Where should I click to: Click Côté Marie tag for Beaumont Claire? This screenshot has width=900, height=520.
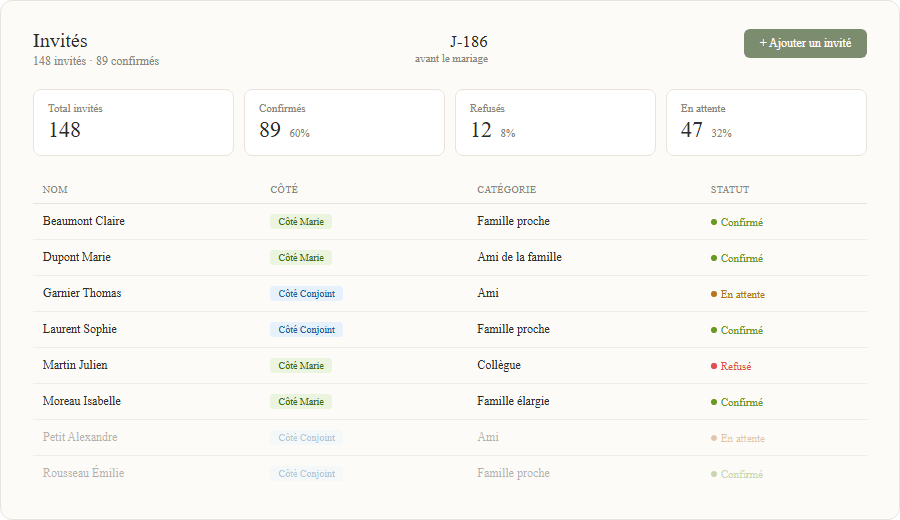tap(301, 222)
